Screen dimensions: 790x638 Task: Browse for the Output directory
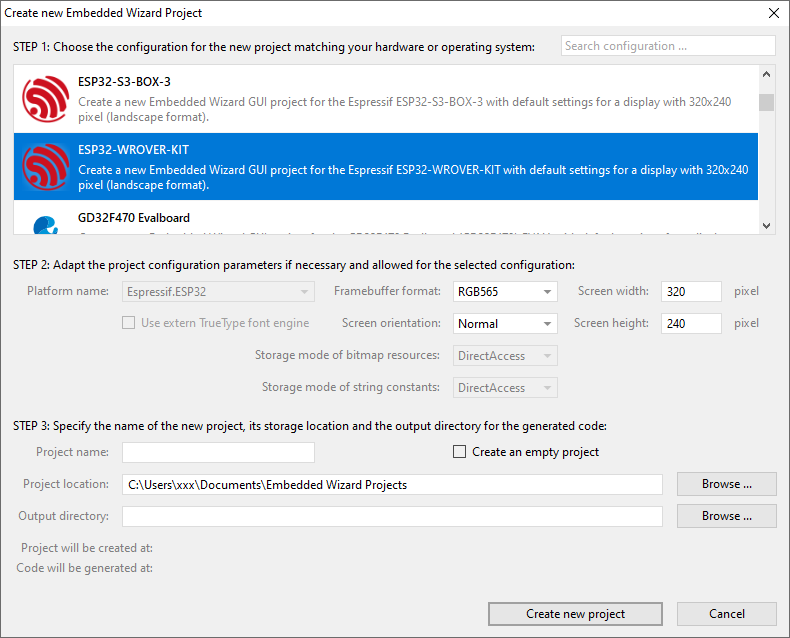click(x=726, y=516)
